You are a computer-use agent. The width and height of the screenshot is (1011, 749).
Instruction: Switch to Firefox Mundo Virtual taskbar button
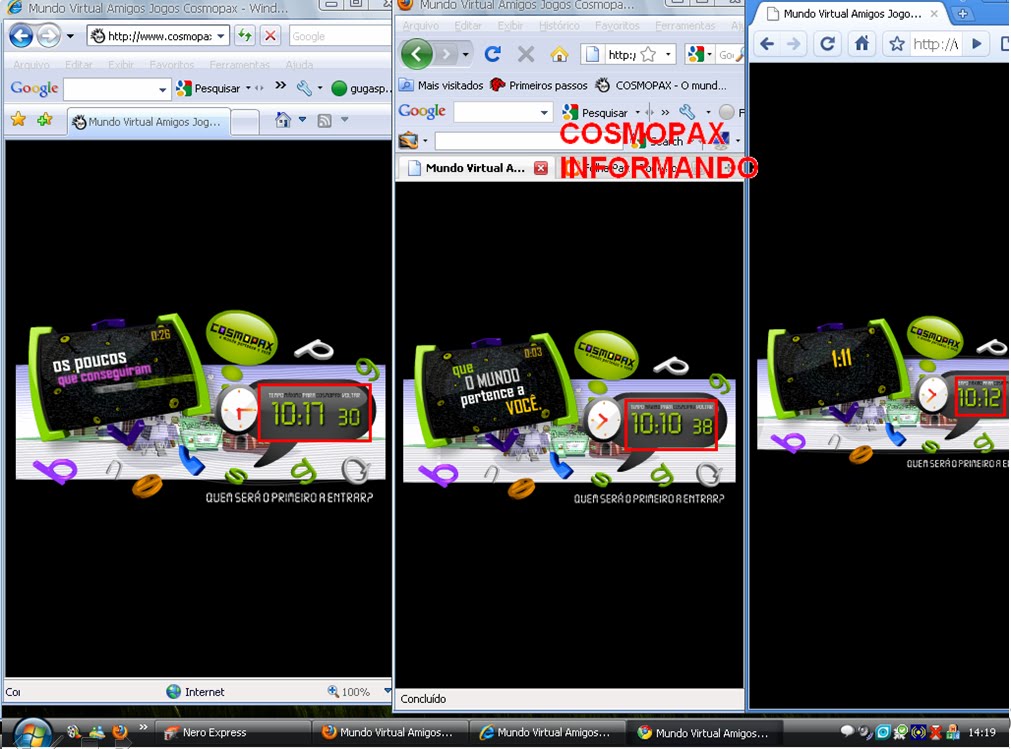pos(390,733)
